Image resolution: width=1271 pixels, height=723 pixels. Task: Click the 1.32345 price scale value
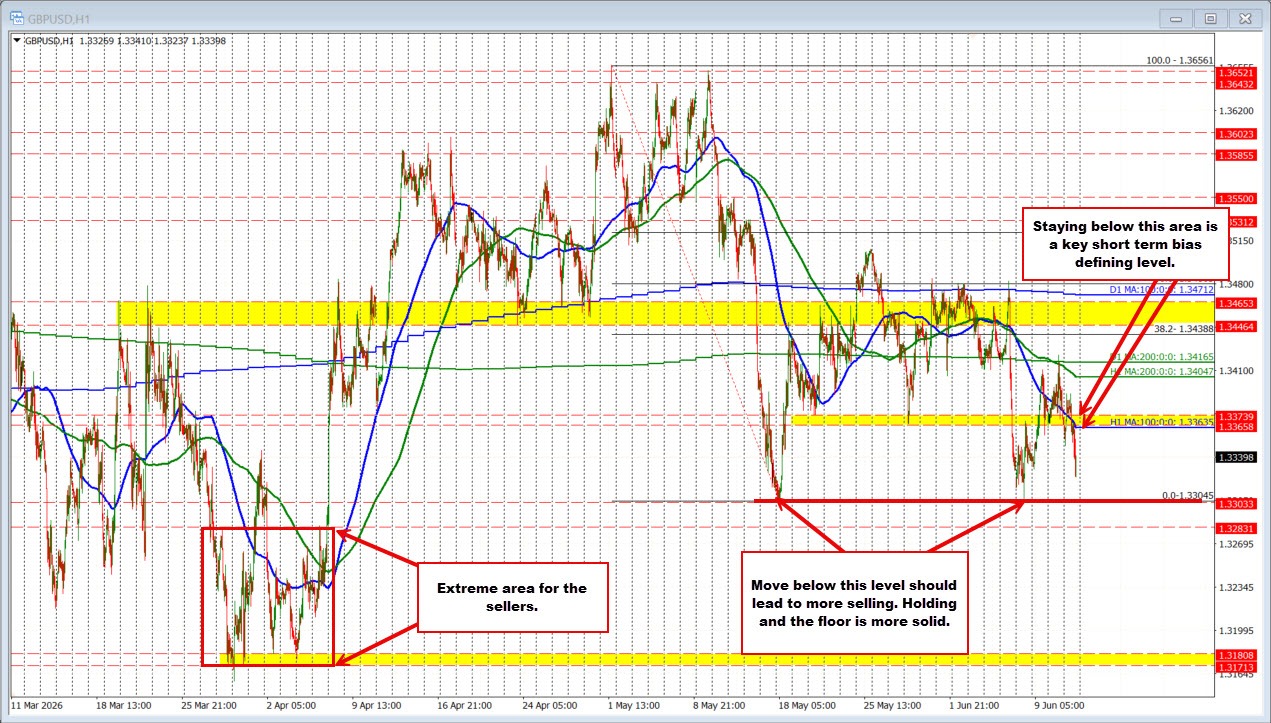pos(1237,588)
